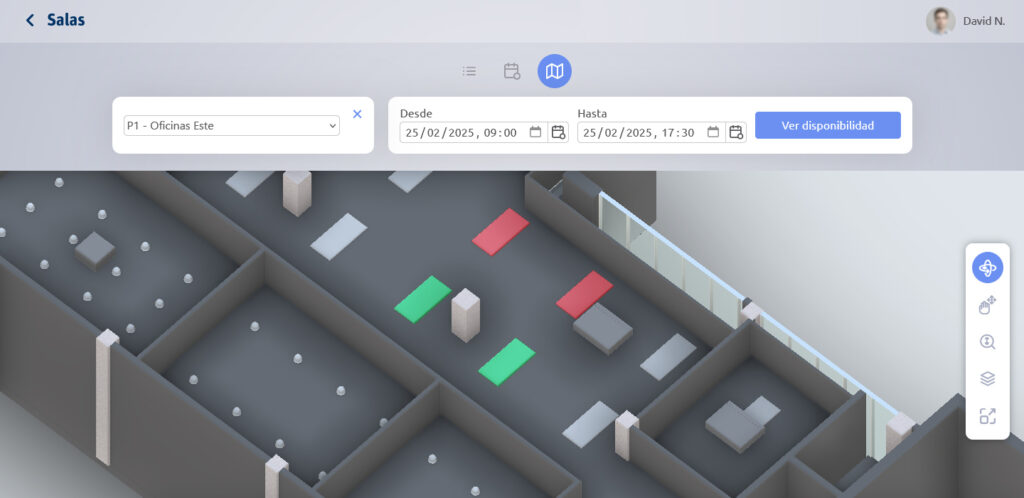Open the Hasta native calendar picker icon
This screenshot has height=498, width=1024.
tap(713, 132)
